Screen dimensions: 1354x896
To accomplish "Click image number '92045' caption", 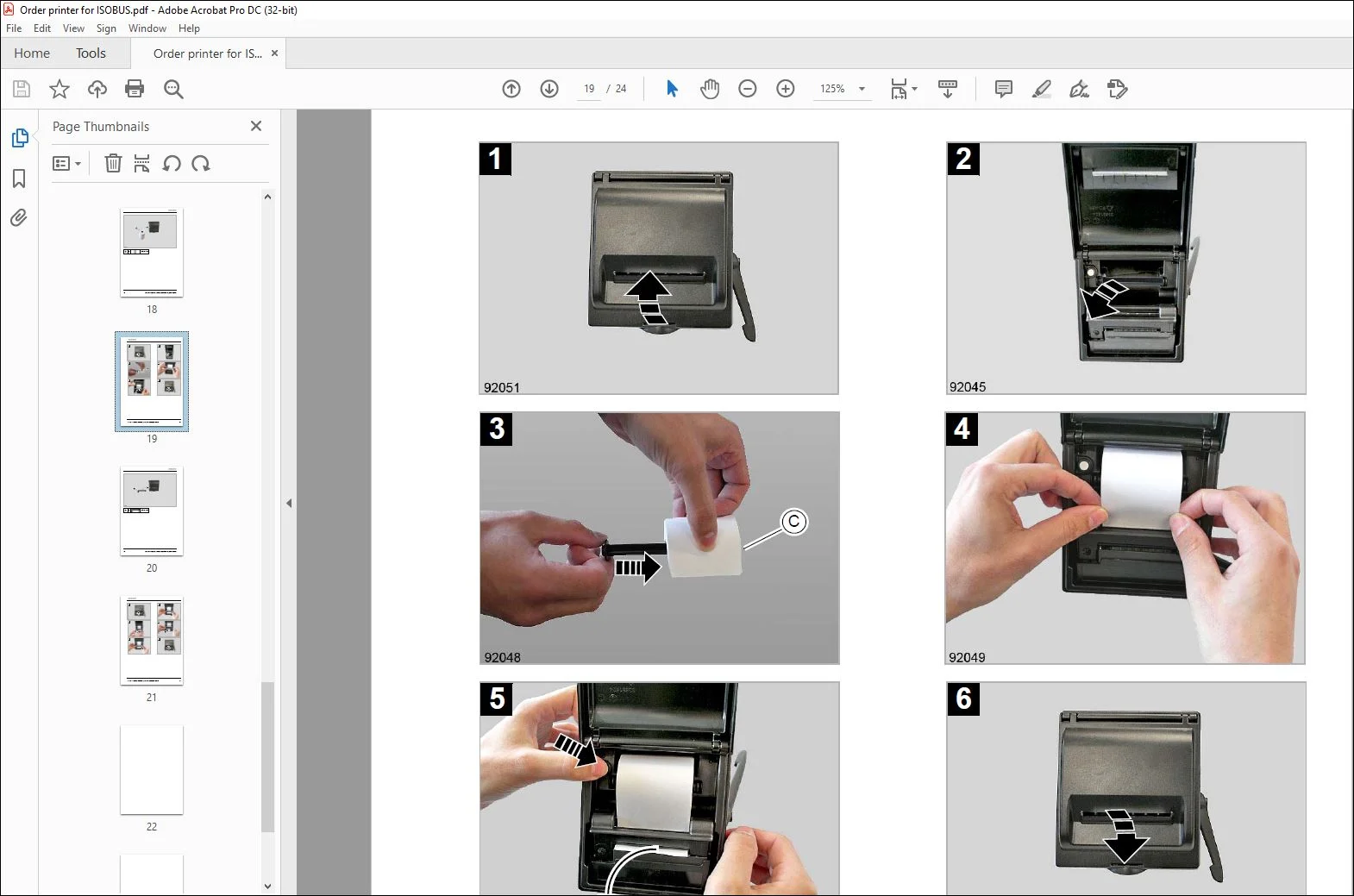I will pos(968,387).
